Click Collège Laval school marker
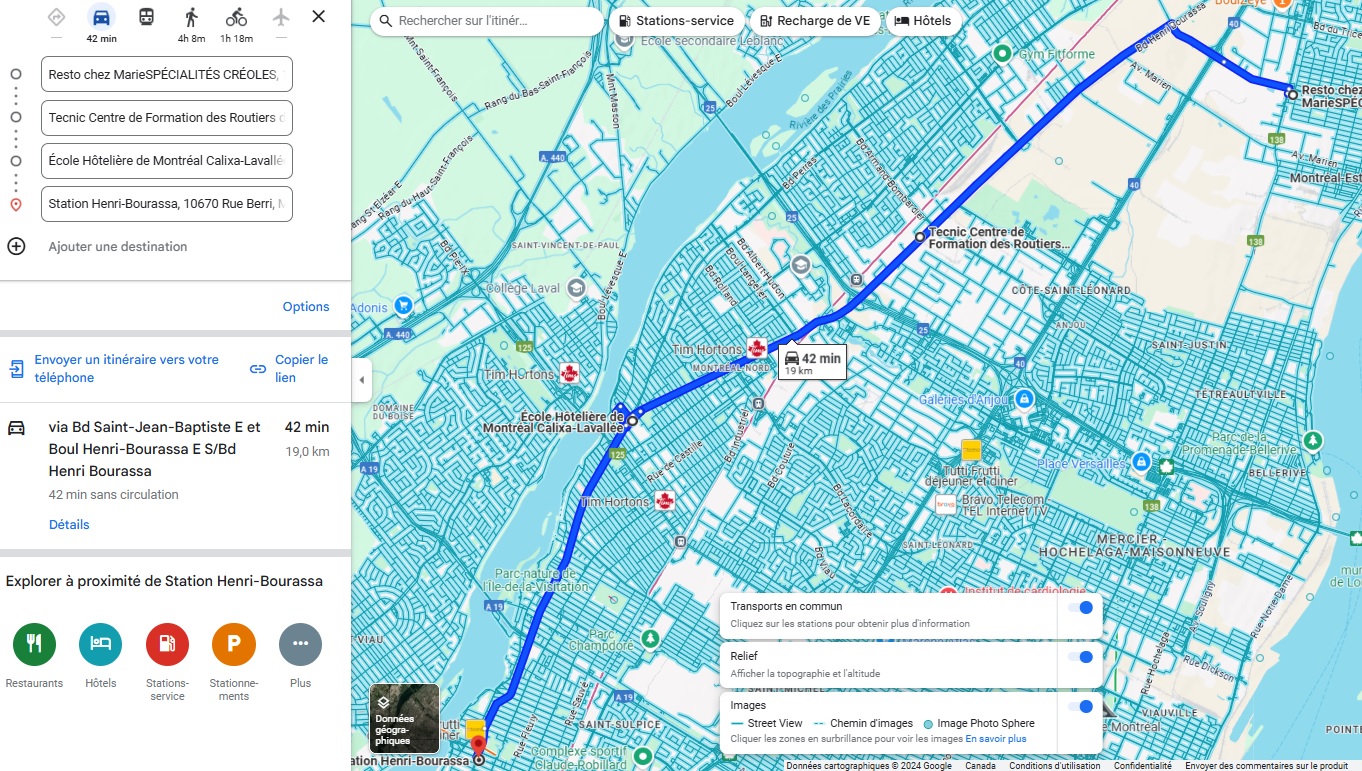1362x771 pixels. point(576,288)
